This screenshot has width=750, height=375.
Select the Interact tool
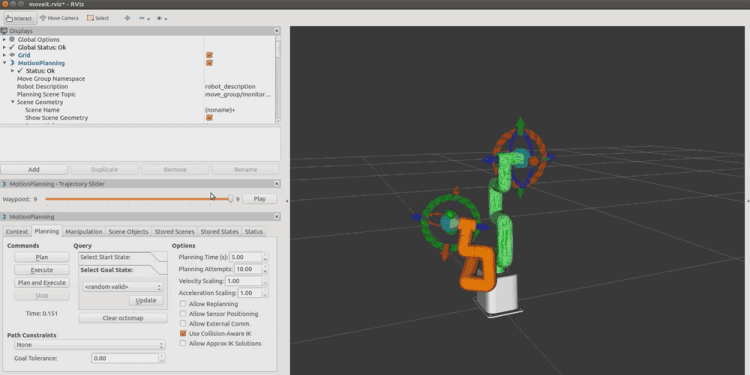coord(20,18)
